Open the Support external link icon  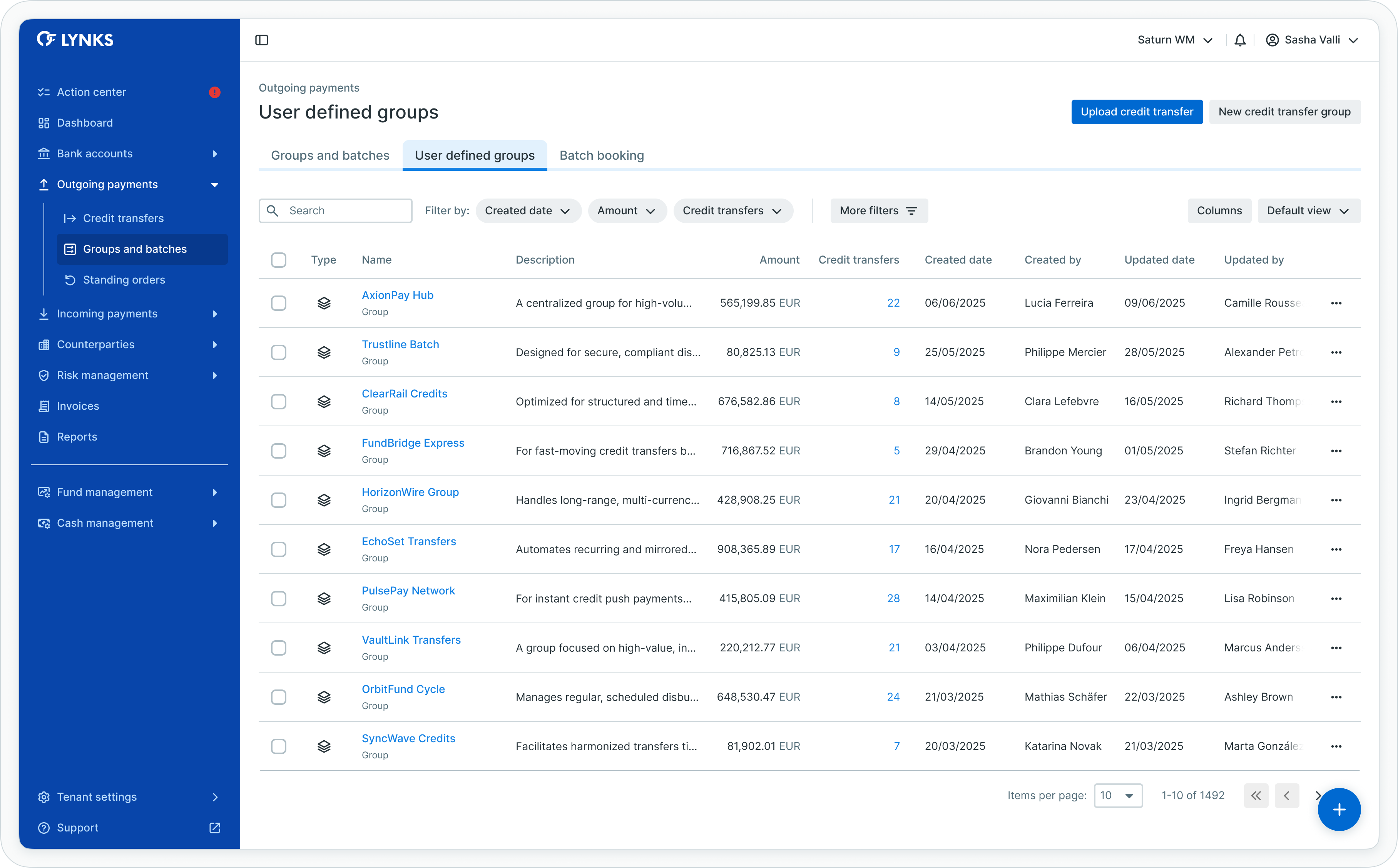[215, 828]
